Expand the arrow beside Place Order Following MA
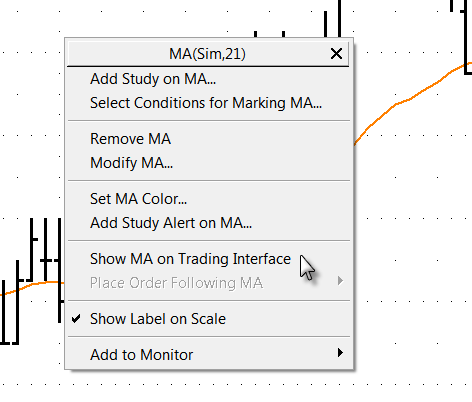472x402 pixels. tap(340, 281)
